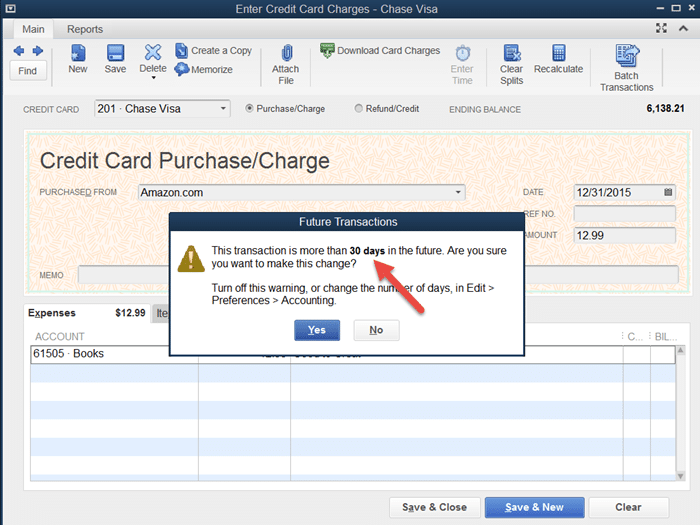Clear Splits in toolbar
The image size is (700, 525).
coord(512,65)
